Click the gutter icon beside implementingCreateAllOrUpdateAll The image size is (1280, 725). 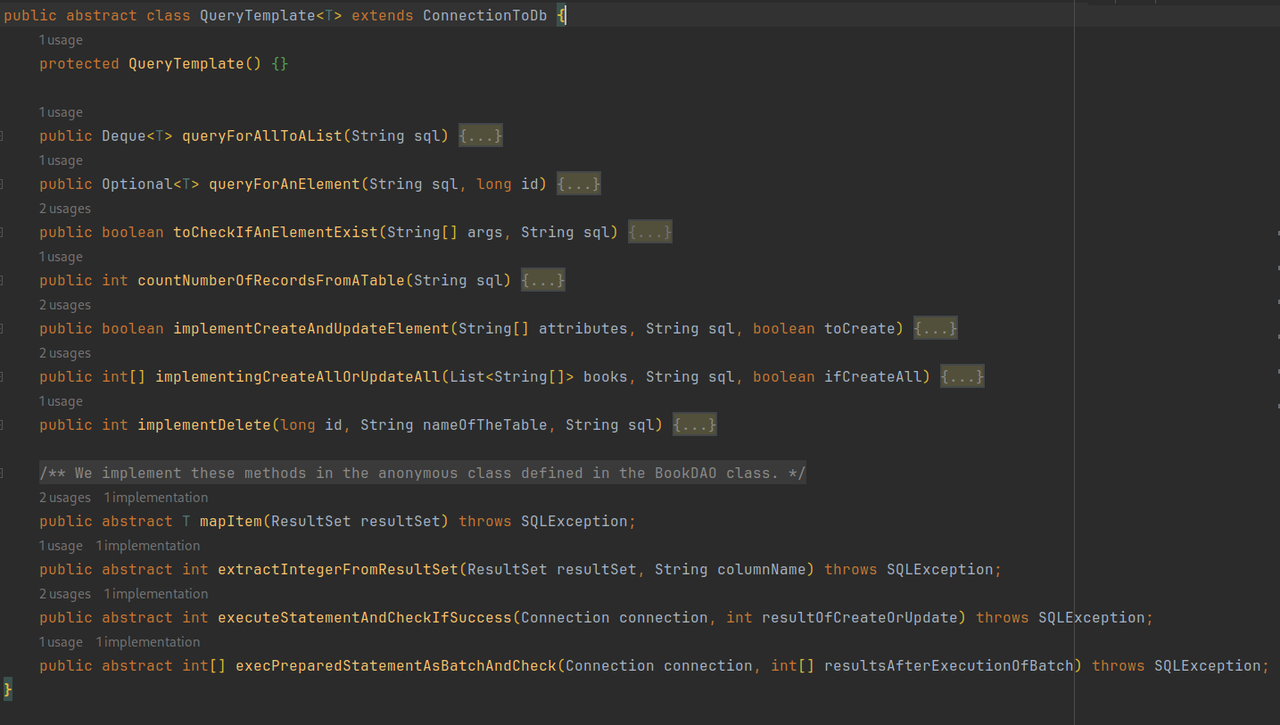(x=5, y=376)
